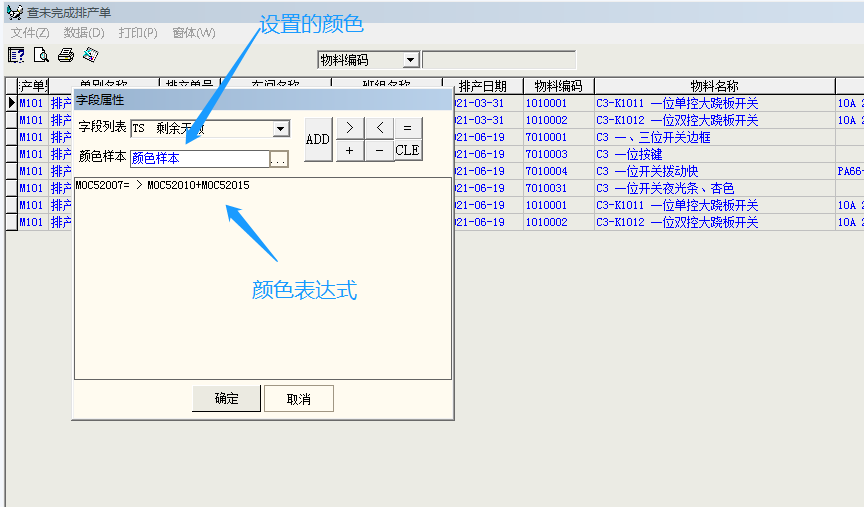Expand the 字段列表 field dropdown
864x507 pixels.
coord(281,129)
